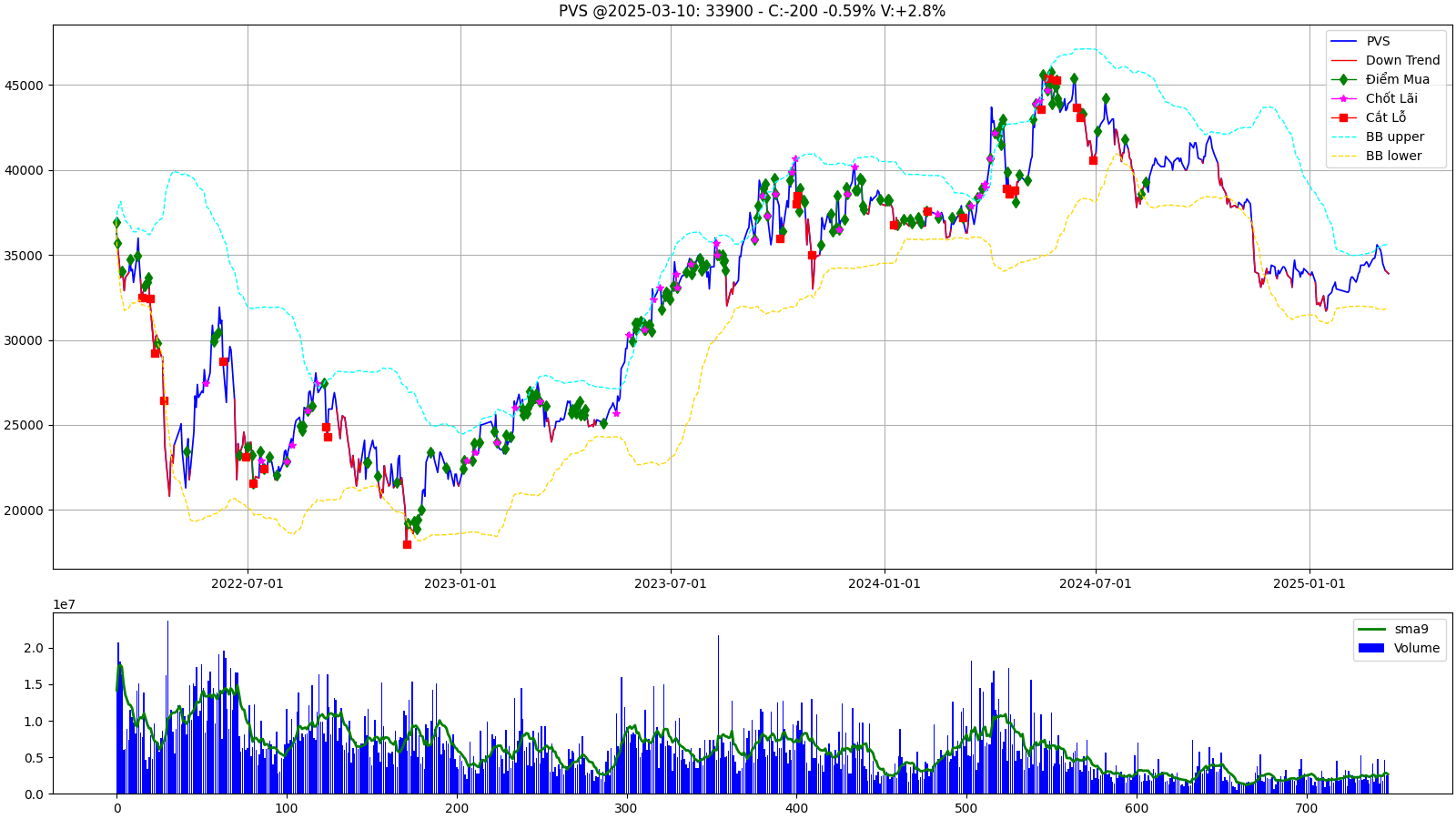Screen dimensions: 1456x819
Task: Click the 40000 price axis label
Action: [x=25, y=170]
